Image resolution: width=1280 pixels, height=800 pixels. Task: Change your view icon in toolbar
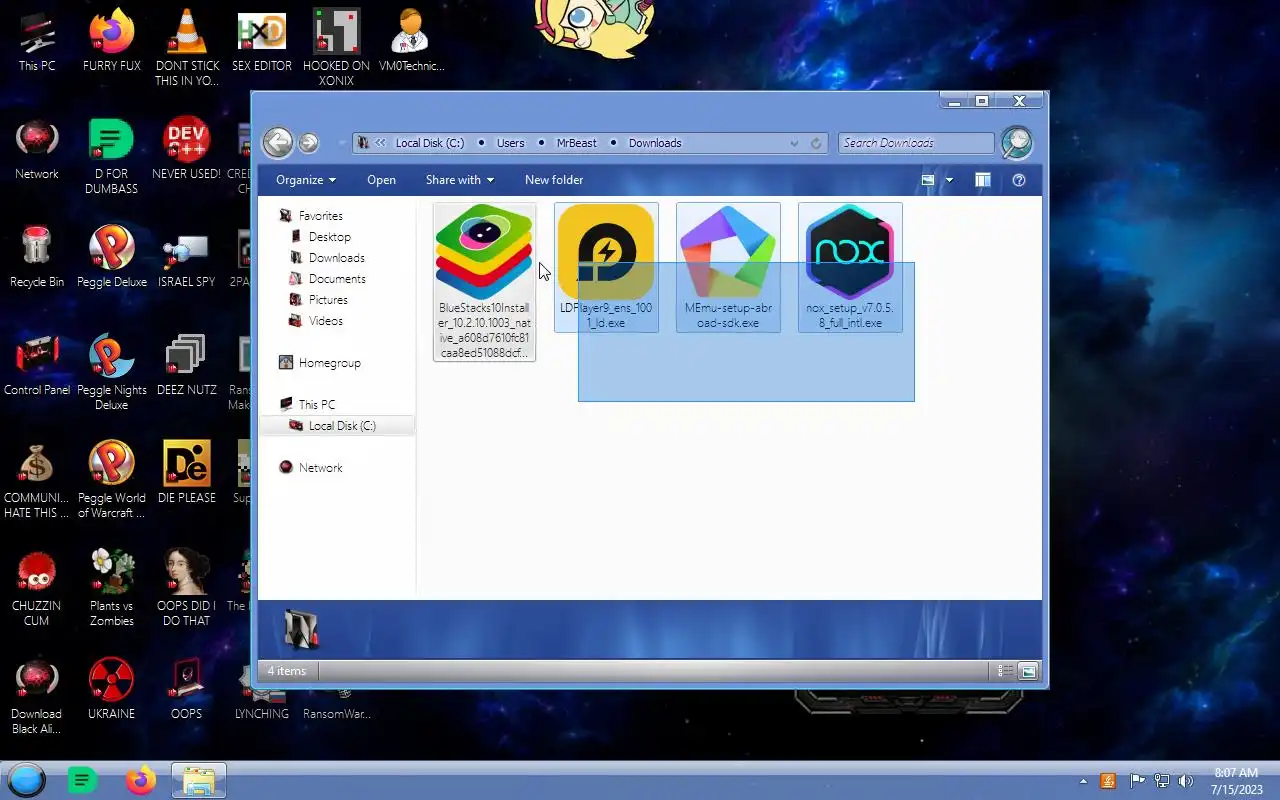(928, 180)
